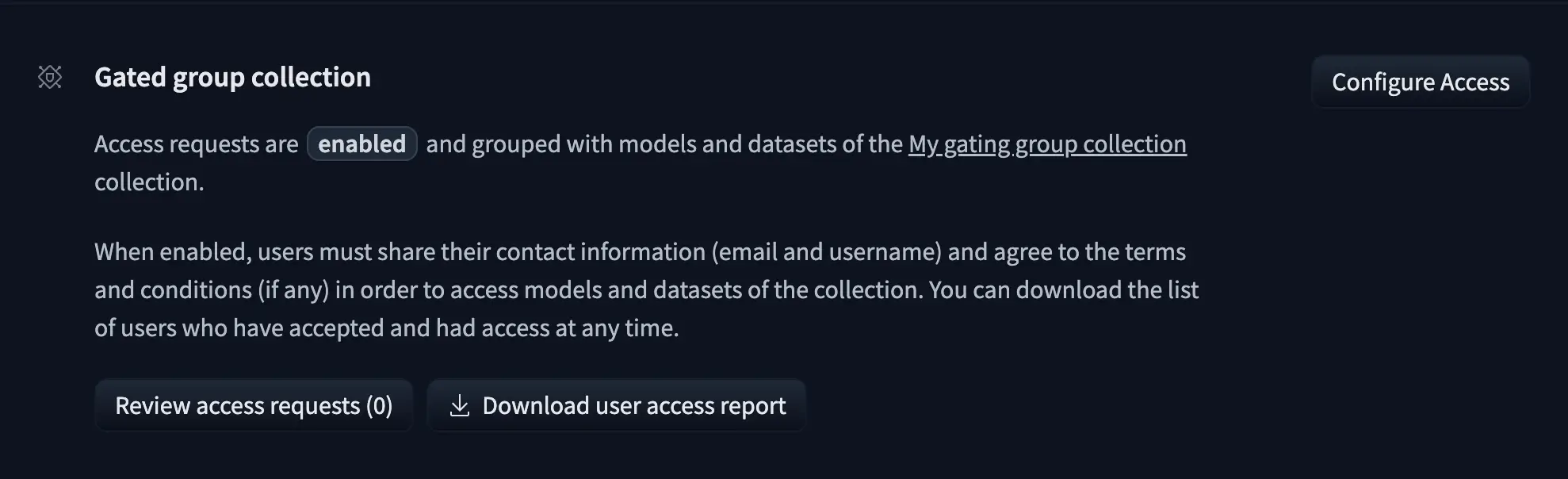Image resolution: width=1568 pixels, height=479 pixels.
Task: Click the shield symbol left of Gated group collection
Action: [49, 77]
